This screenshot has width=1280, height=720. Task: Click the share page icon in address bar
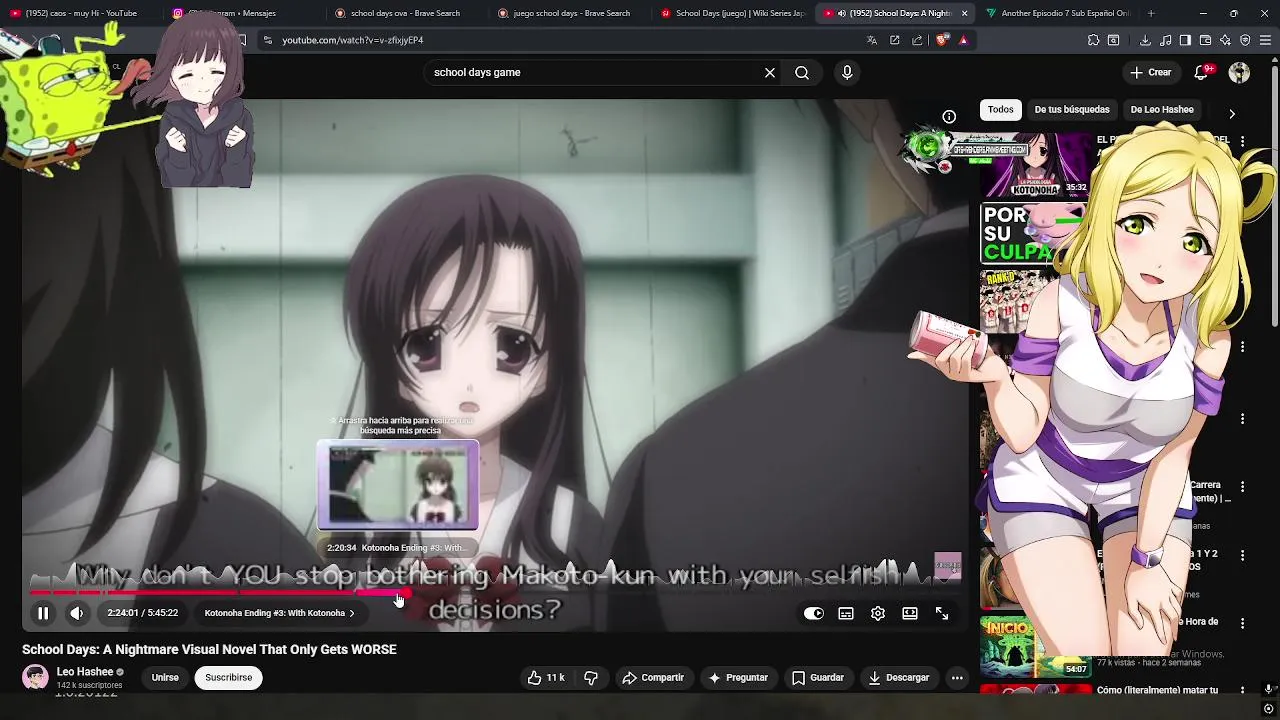pos(917,40)
